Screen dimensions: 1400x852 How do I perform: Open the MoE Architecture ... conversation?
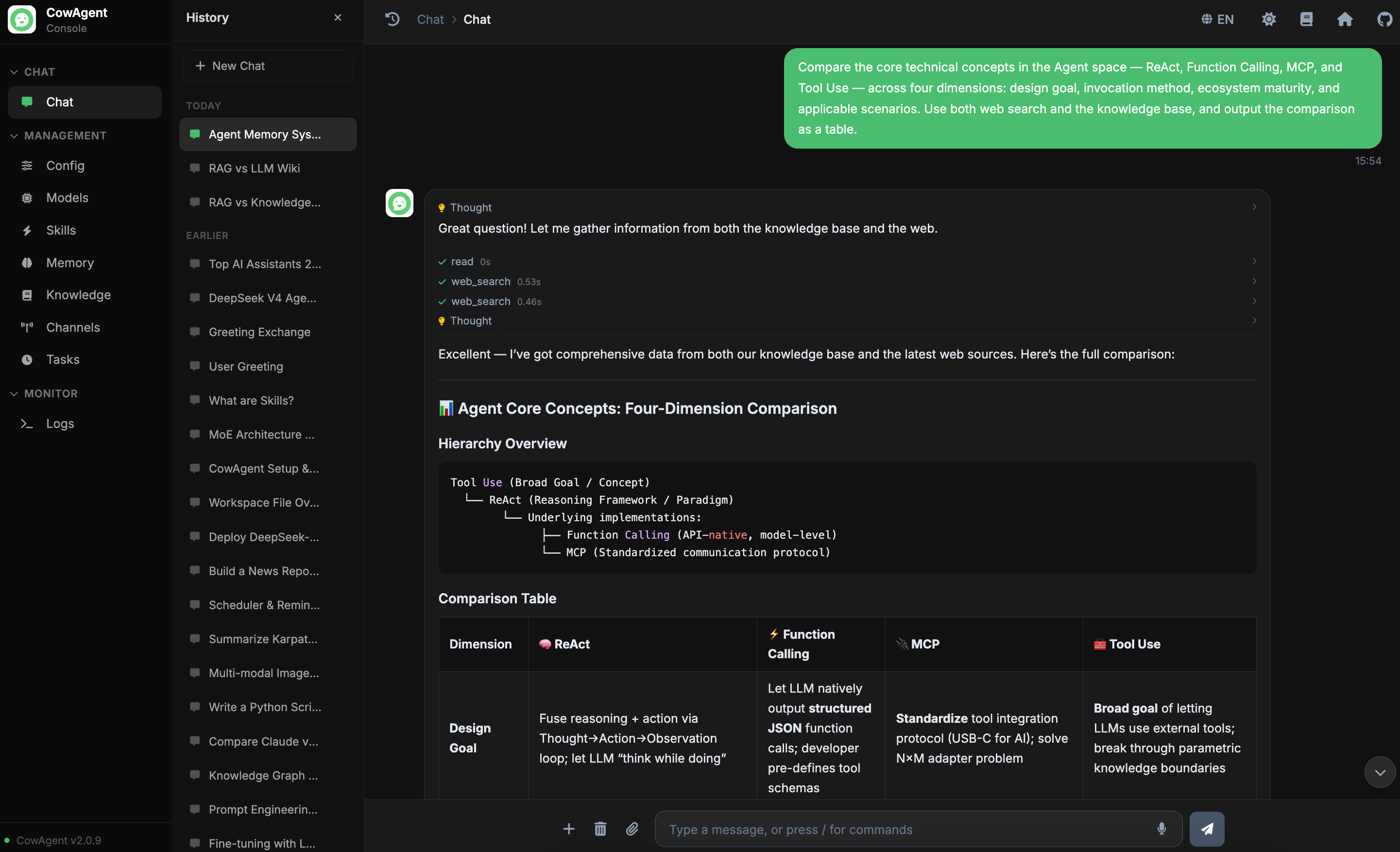[268, 434]
